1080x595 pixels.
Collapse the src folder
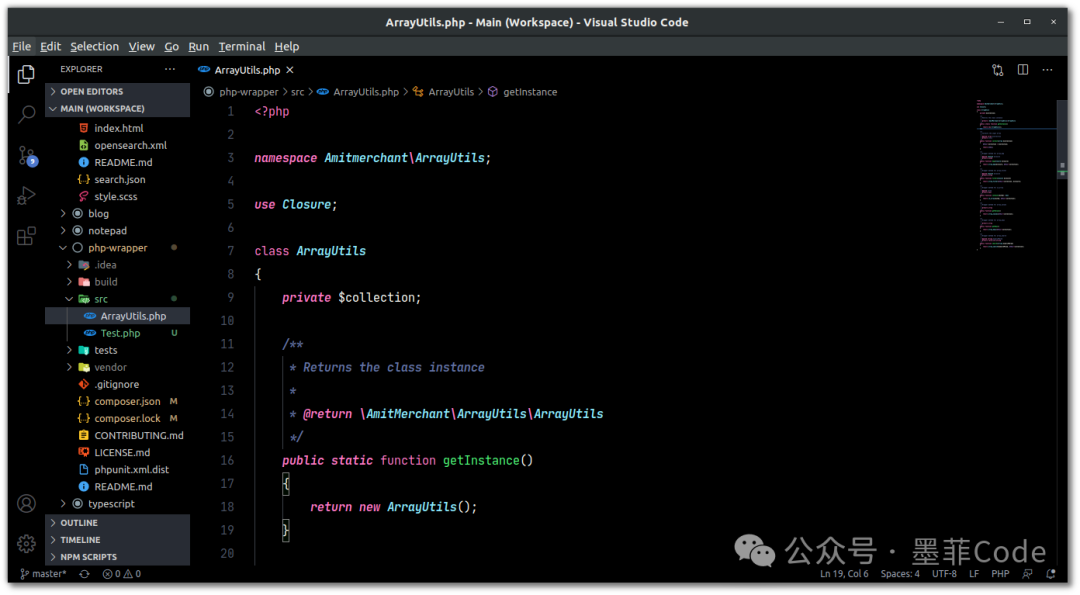pyautogui.click(x=100, y=299)
